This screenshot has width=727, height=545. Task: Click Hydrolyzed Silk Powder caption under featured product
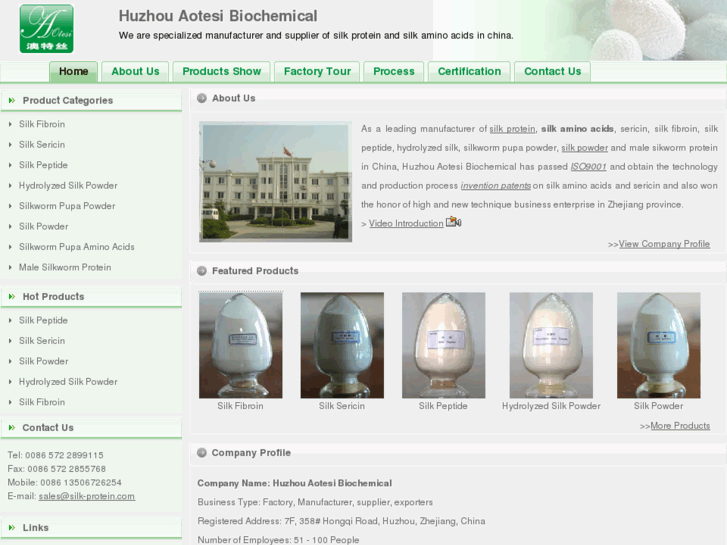[x=551, y=406]
